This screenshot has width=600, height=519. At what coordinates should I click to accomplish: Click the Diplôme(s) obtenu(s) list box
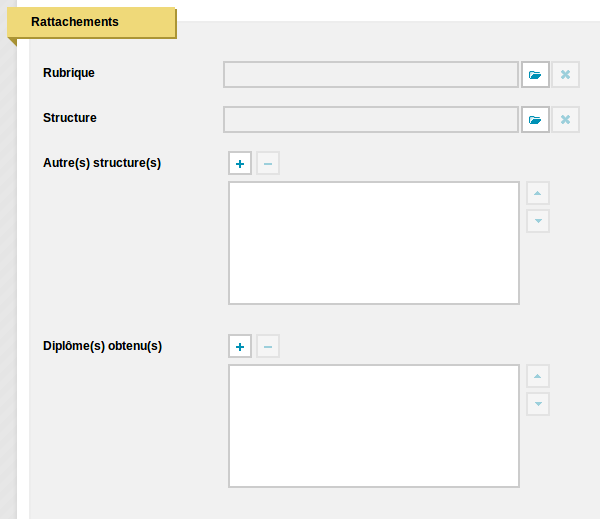pyautogui.click(x=374, y=426)
